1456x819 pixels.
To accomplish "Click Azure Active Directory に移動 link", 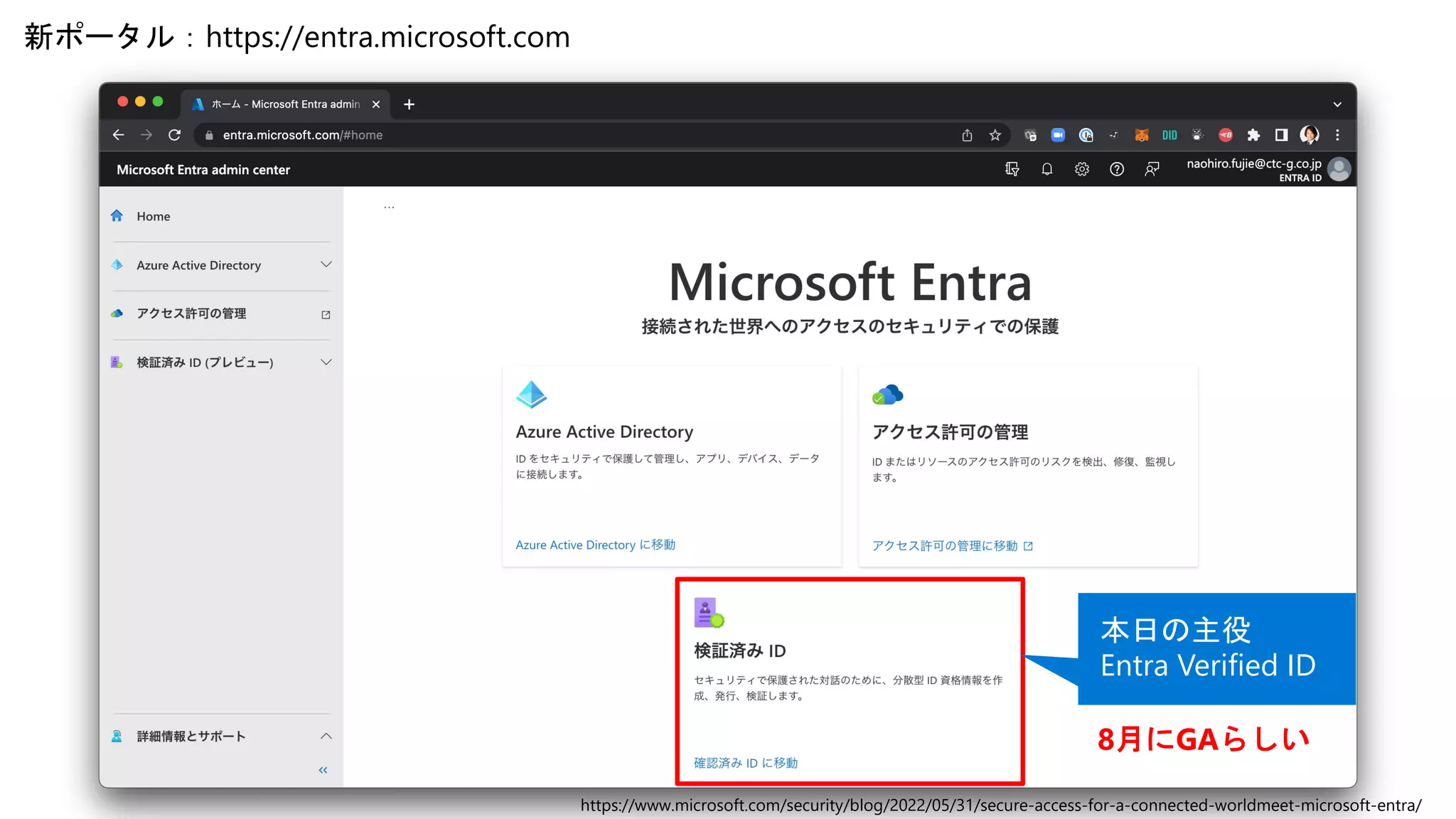I will (595, 545).
